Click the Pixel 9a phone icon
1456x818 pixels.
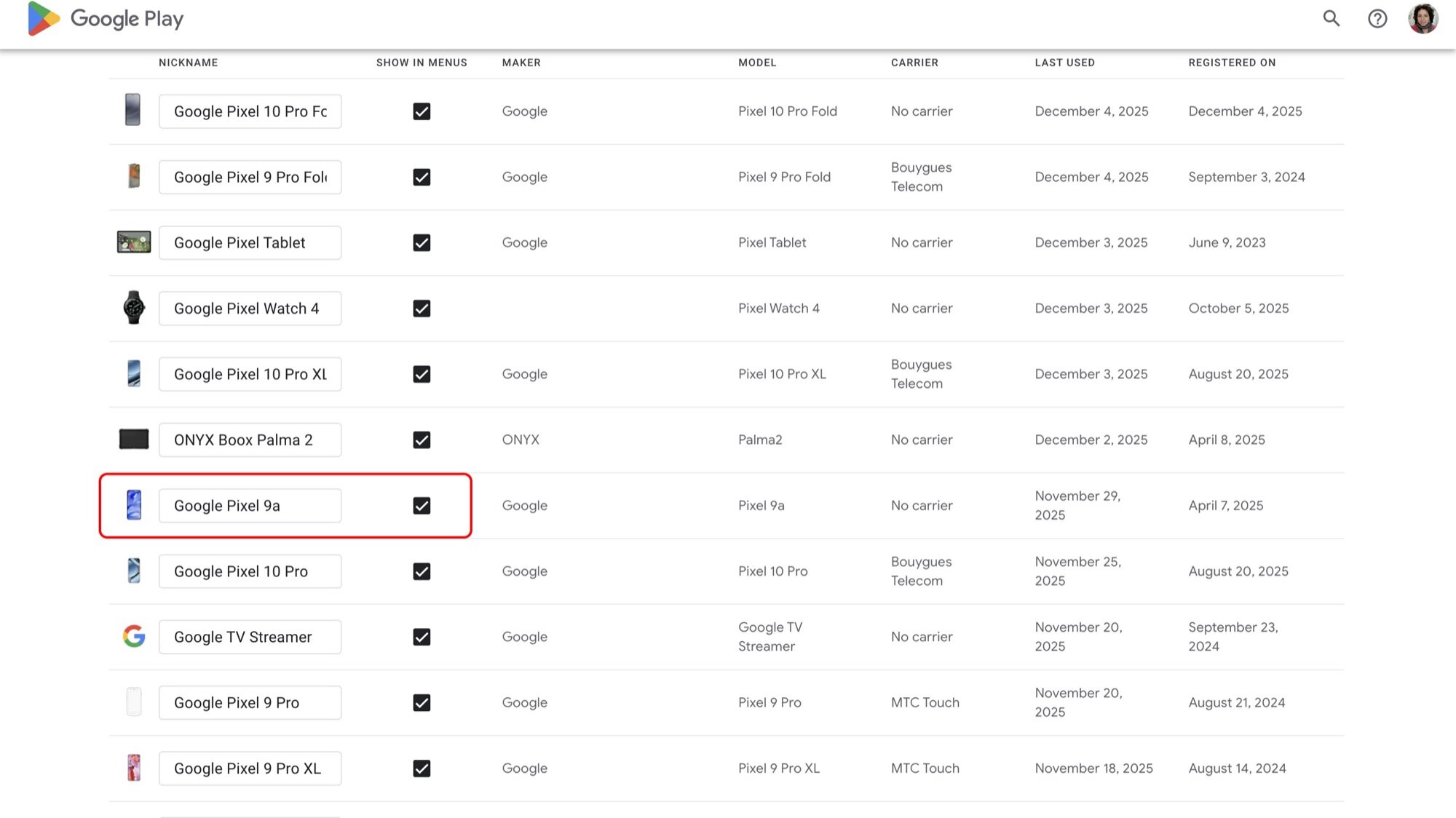coord(134,505)
